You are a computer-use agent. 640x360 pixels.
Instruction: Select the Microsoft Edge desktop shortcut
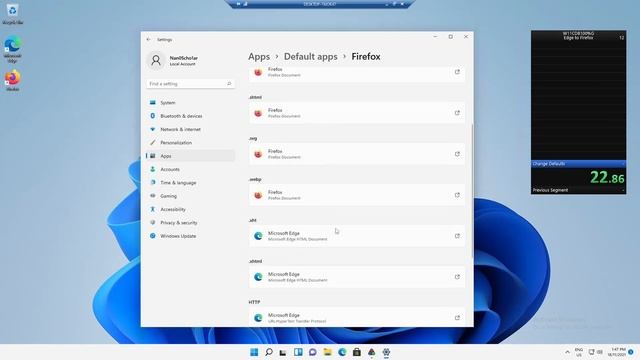(x=12, y=49)
